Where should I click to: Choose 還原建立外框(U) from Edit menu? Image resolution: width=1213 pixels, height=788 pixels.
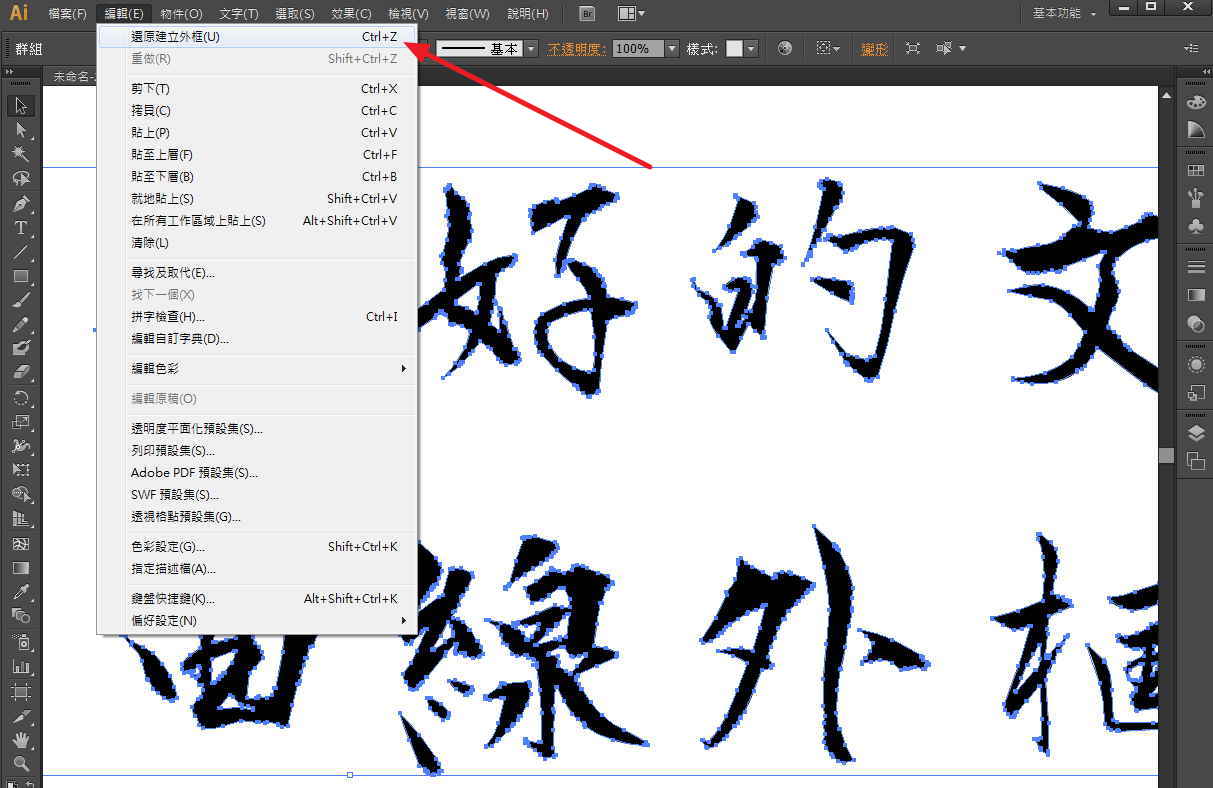coord(257,37)
